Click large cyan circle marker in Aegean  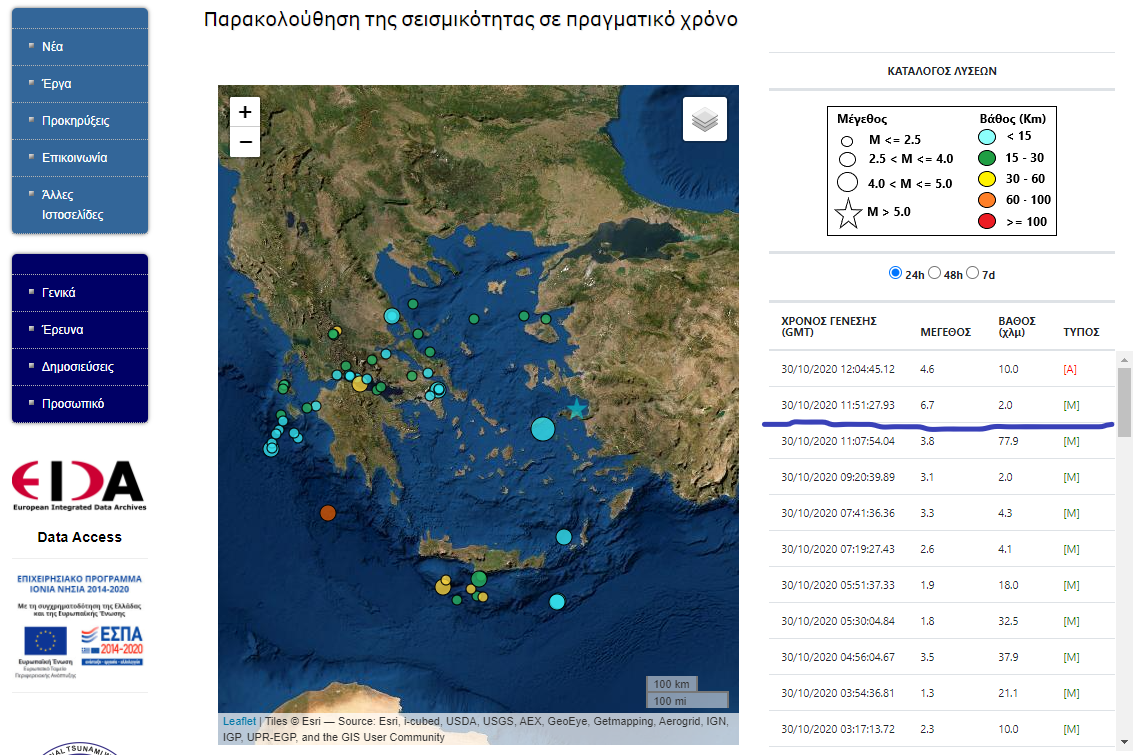[542, 429]
